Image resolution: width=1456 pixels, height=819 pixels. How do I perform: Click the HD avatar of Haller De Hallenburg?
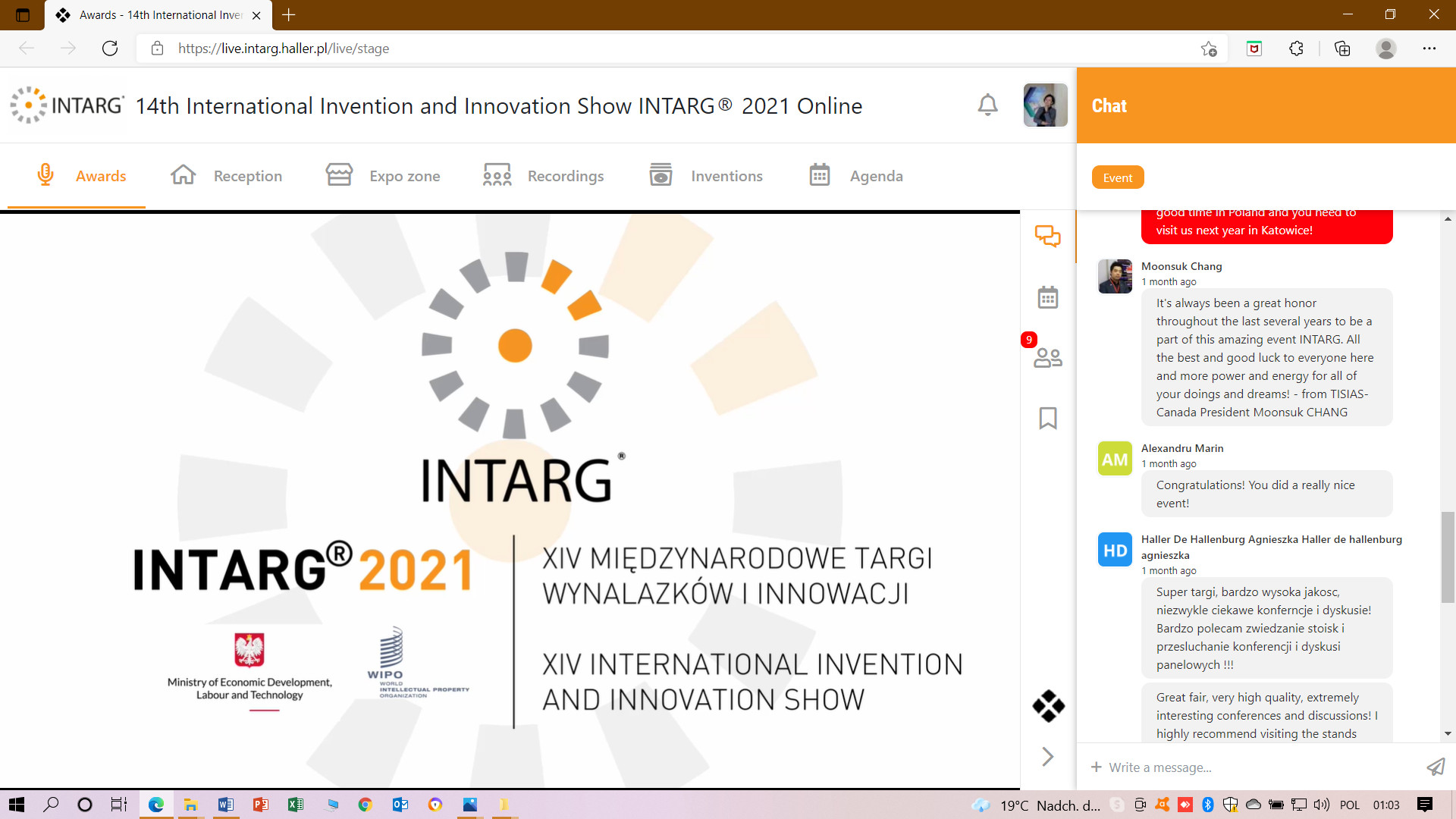pyautogui.click(x=1115, y=550)
